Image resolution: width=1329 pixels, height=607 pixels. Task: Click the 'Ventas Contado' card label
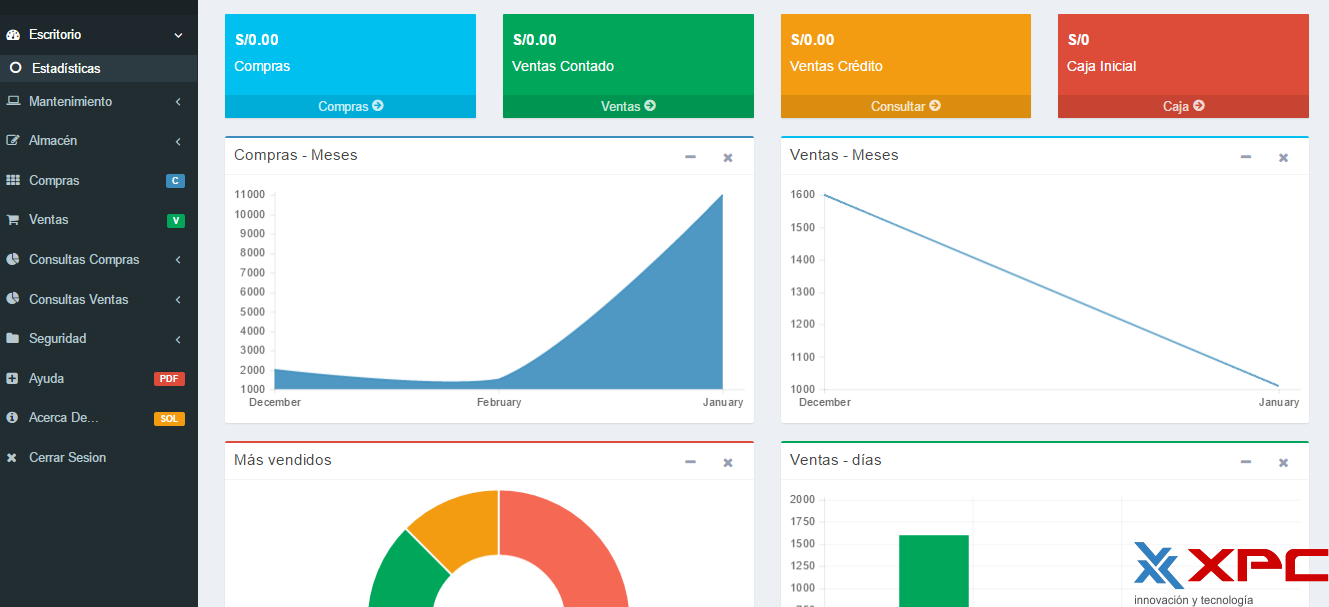click(x=563, y=66)
